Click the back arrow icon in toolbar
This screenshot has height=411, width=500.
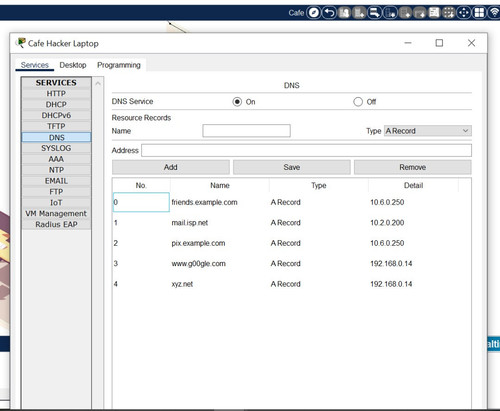tap(329, 13)
